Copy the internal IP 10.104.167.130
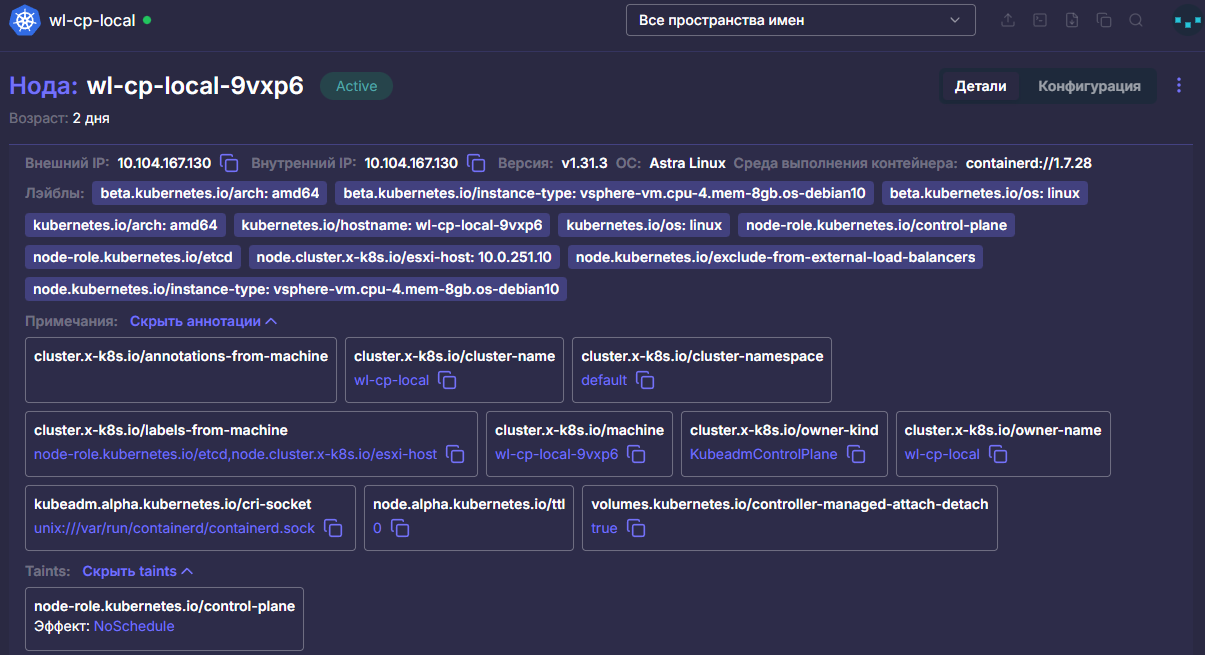Image resolution: width=1205 pixels, height=655 pixels. pos(476,163)
